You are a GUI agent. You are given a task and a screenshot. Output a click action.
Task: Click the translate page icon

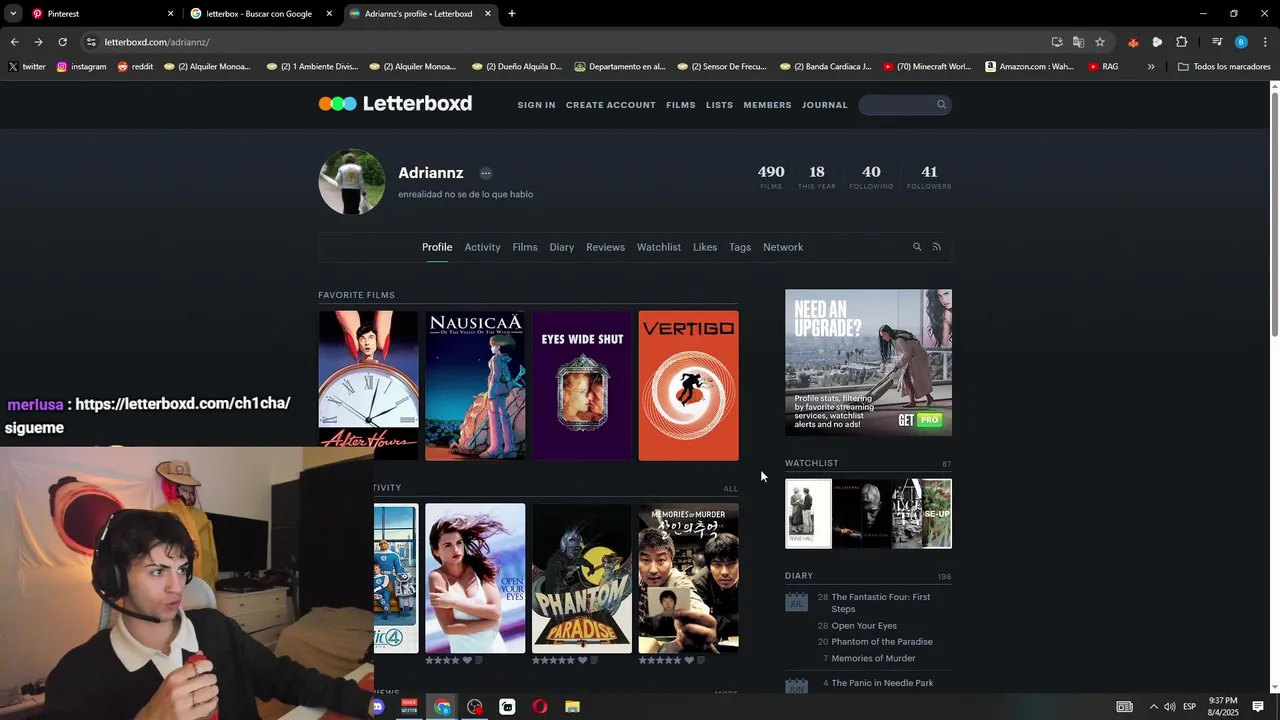point(1078,42)
